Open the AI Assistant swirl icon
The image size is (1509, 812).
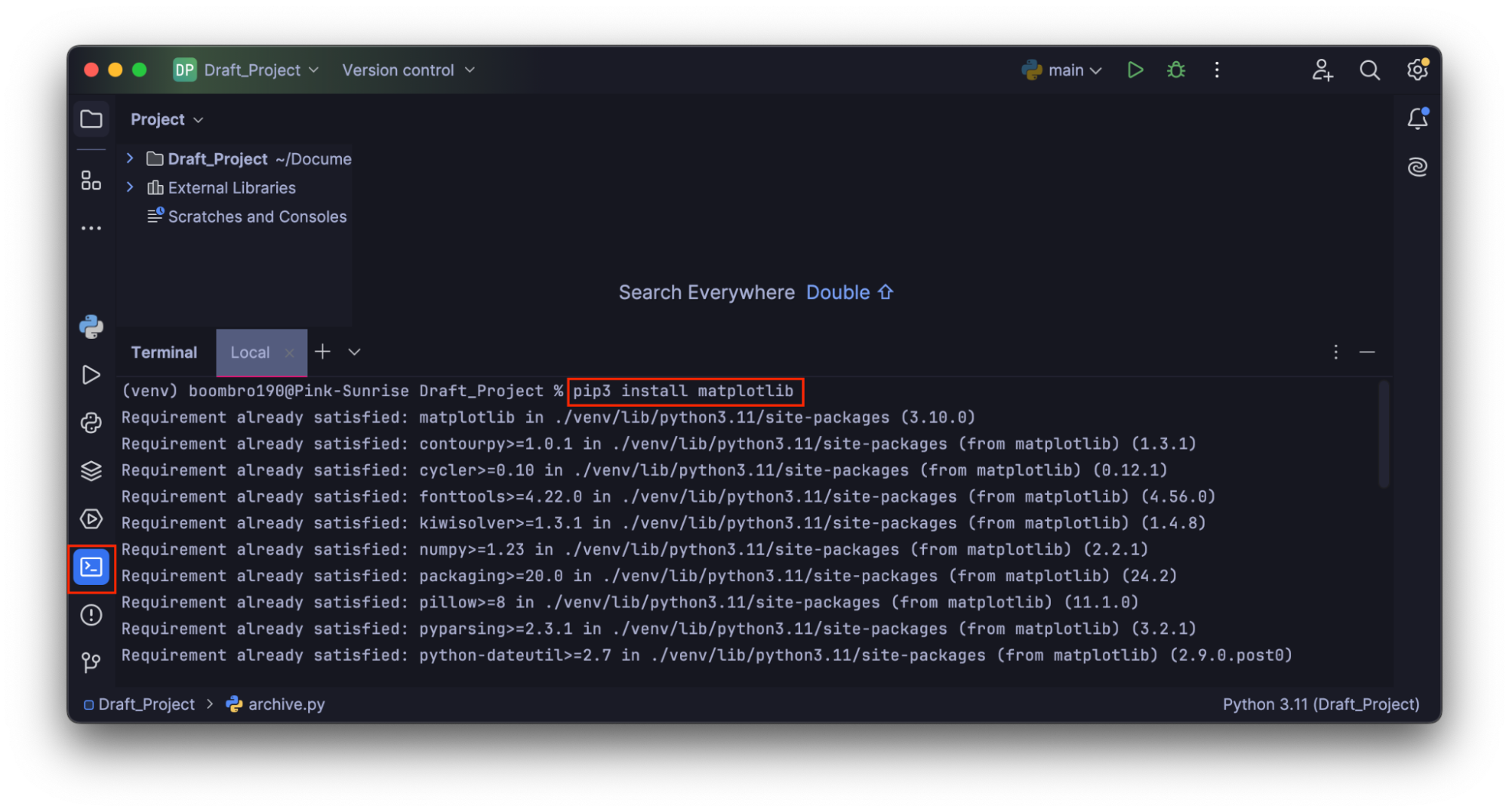(1417, 167)
